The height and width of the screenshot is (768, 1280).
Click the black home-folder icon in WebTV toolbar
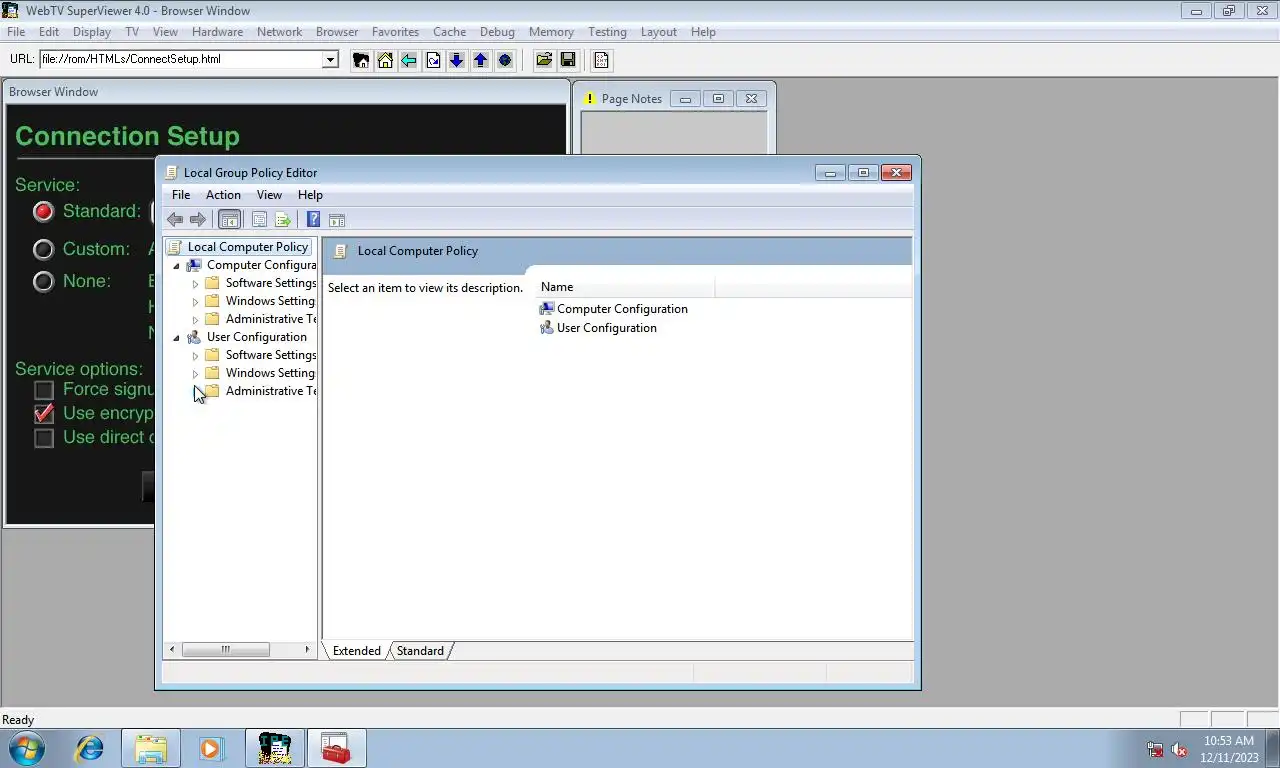pos(361,60)
